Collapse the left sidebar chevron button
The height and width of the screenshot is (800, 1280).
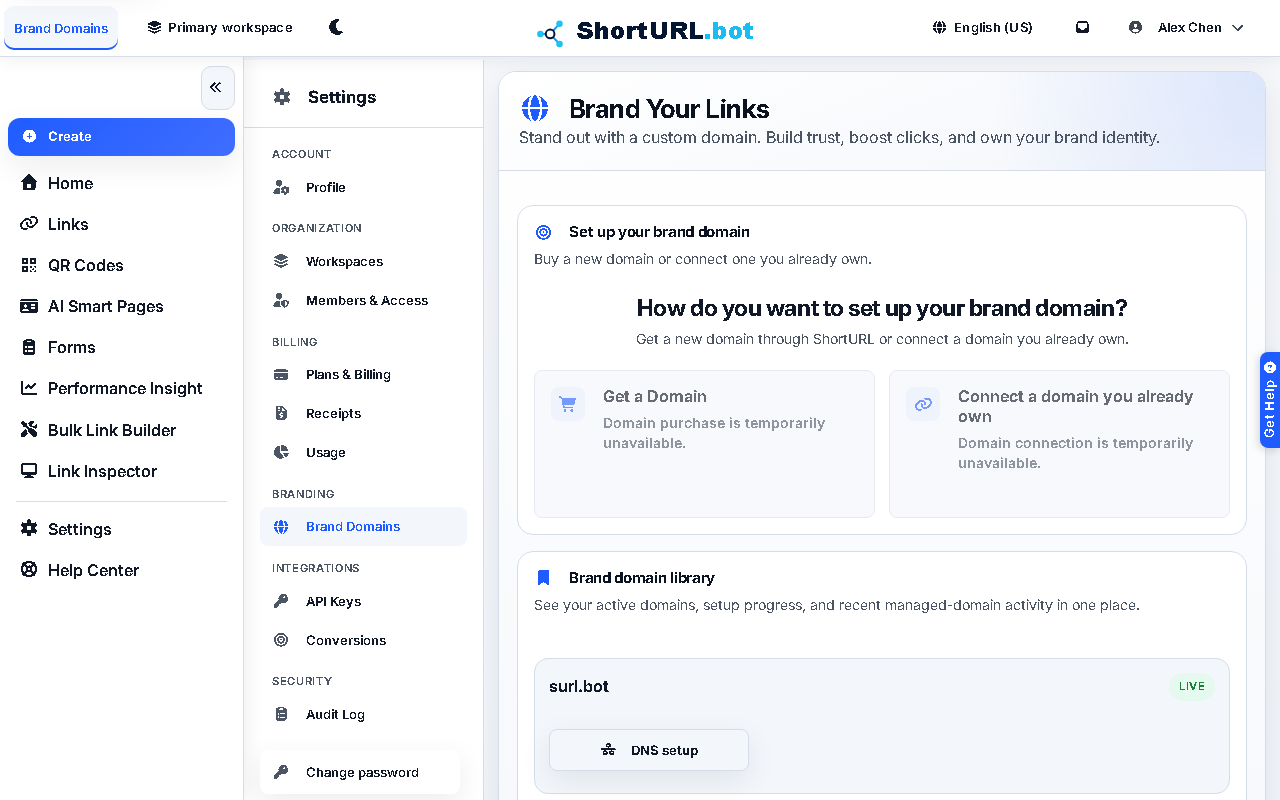coord(217,88)
